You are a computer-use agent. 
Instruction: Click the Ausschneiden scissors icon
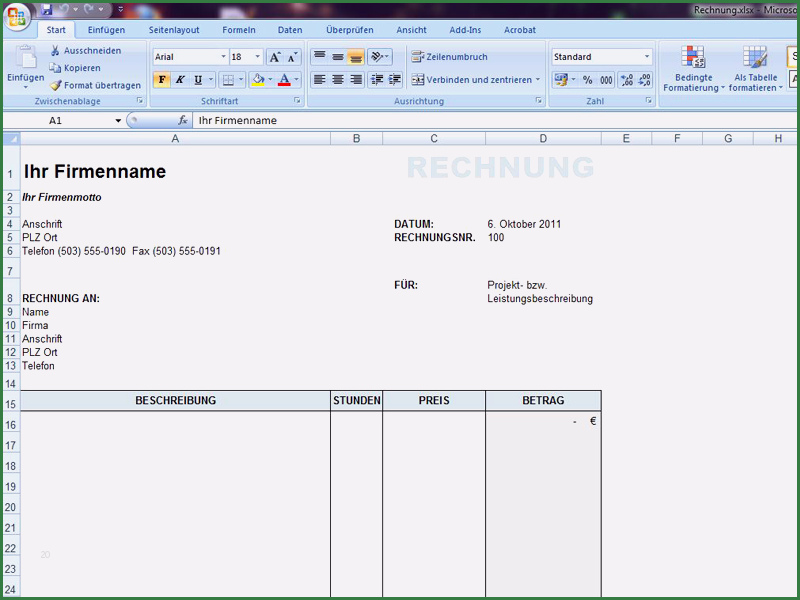tap(56, 51)
